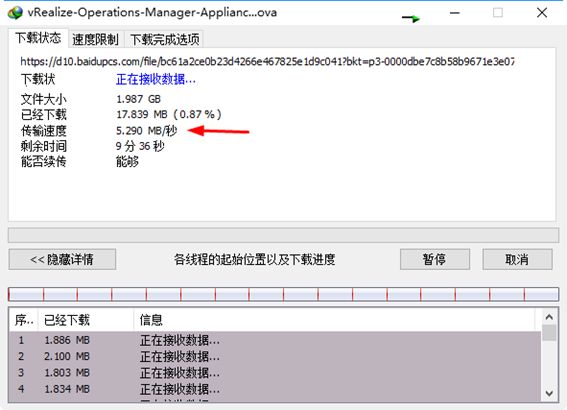Image resolution: width=567 pixels, height=410 pixels.
Task: Click the 各线程的起始位置以及下载进度 caption
Action: pos(255,259)
